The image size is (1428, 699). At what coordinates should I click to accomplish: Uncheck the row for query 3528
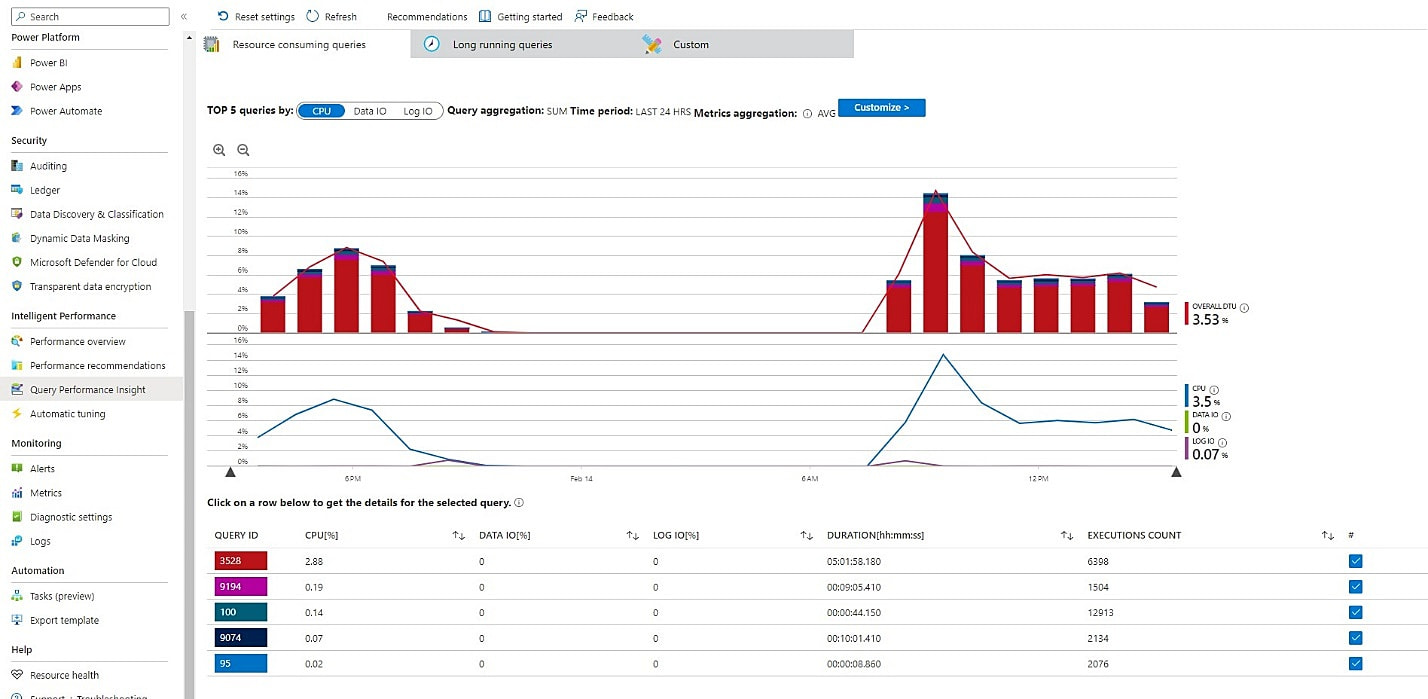[1356, 560]
